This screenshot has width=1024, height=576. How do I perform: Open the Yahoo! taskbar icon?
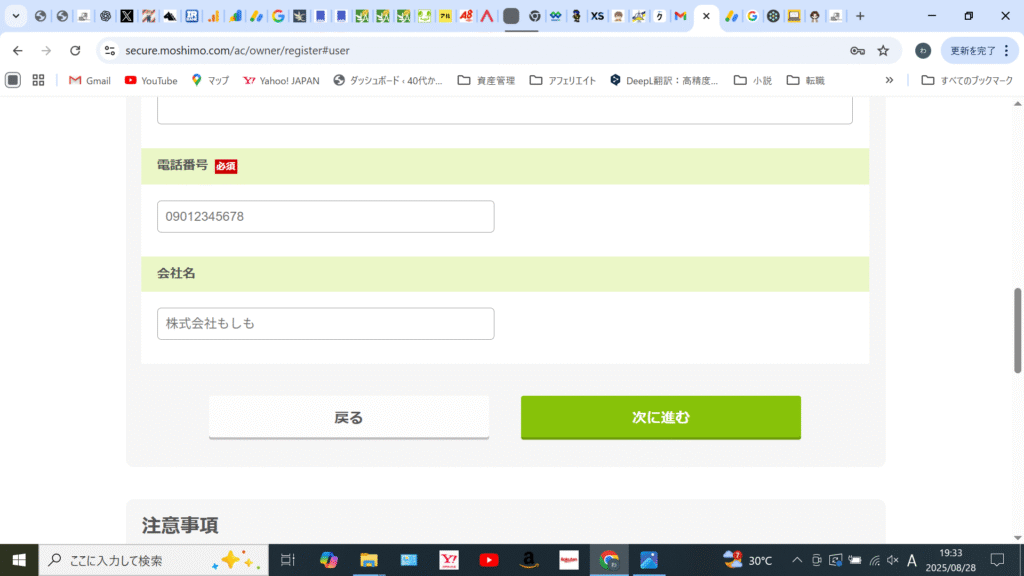(x=449, y=560)
